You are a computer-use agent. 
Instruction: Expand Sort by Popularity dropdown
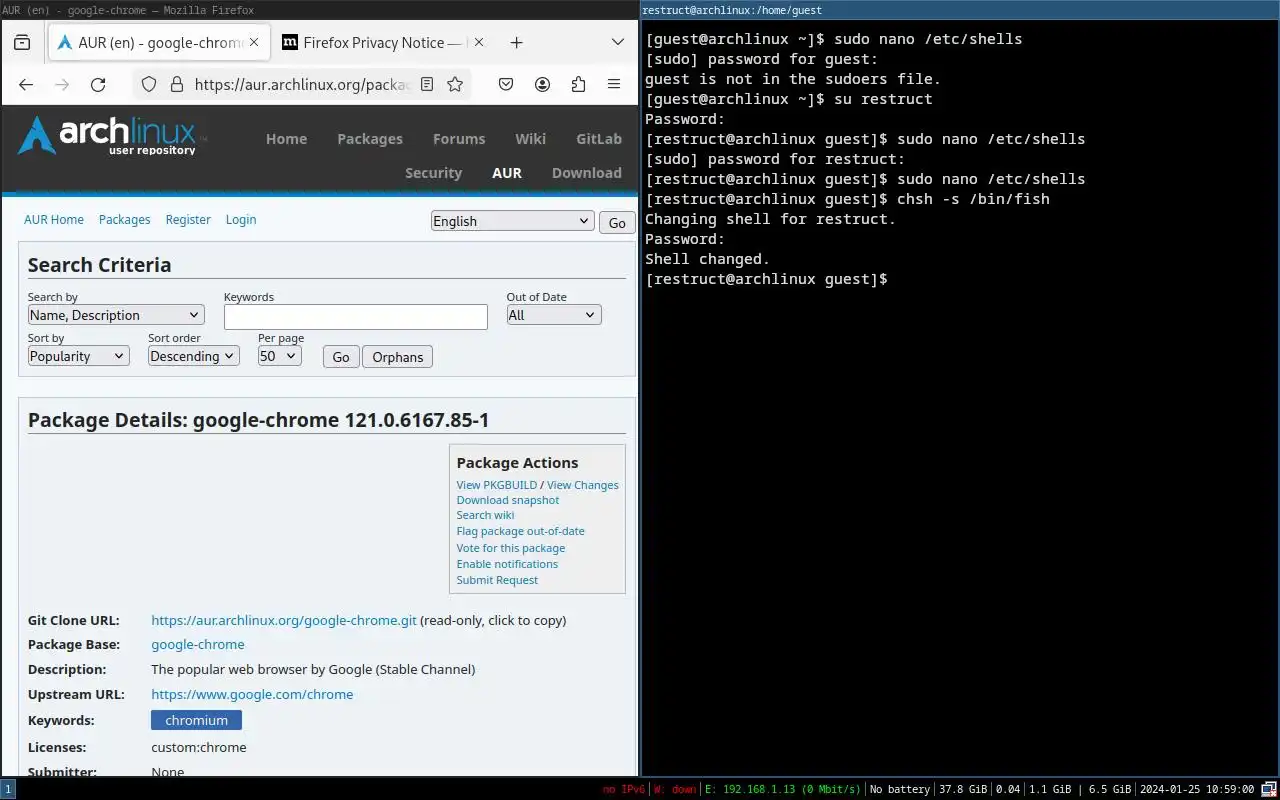(x=79, y=356)
